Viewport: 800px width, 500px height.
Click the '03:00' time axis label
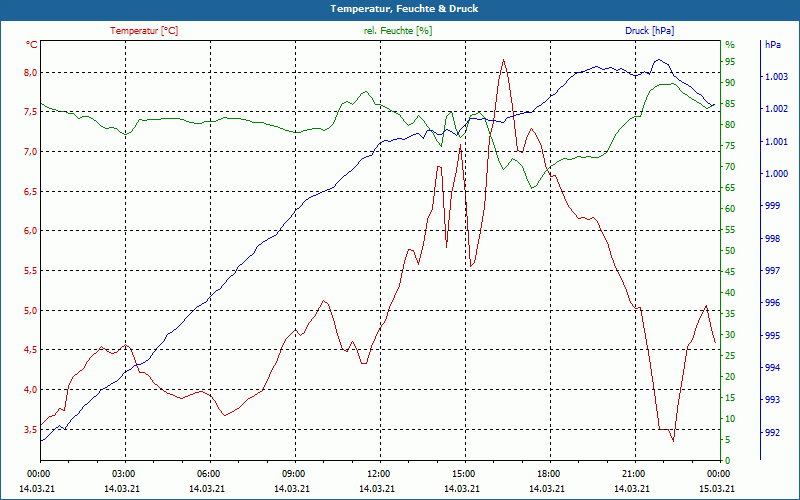(x=122, y=474)
